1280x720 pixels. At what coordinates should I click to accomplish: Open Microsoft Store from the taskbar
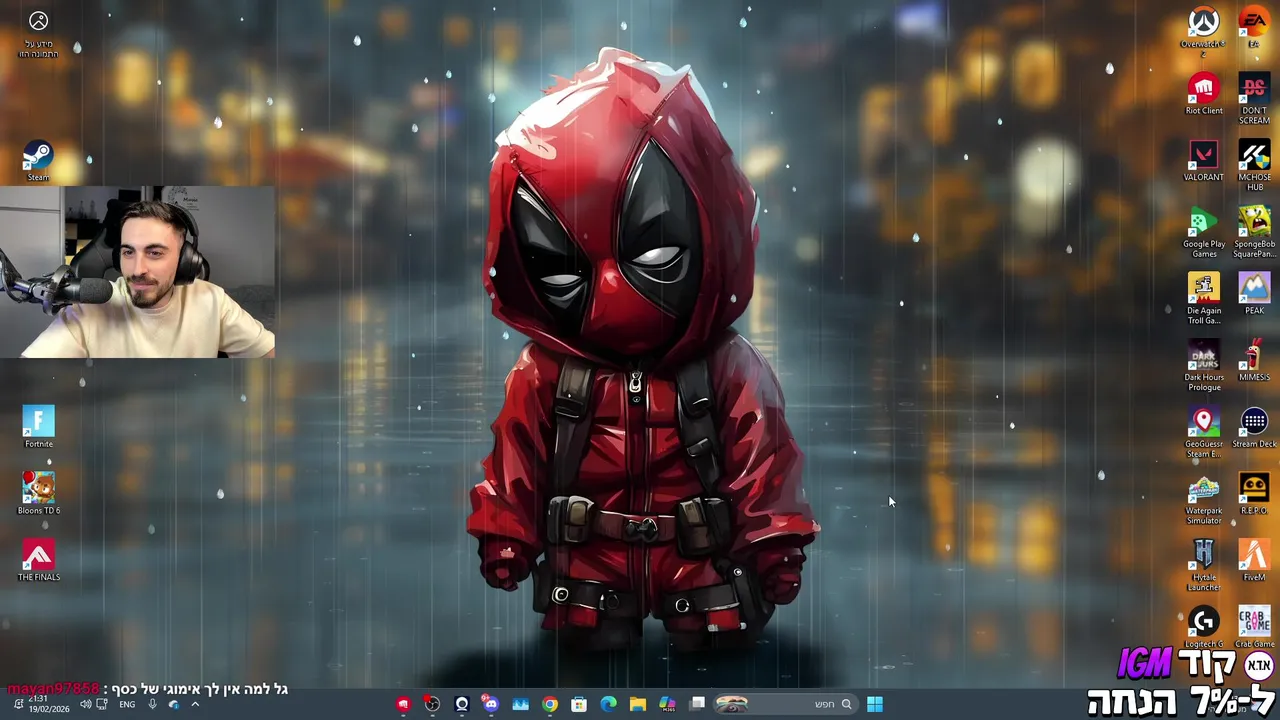pos(579,704)
